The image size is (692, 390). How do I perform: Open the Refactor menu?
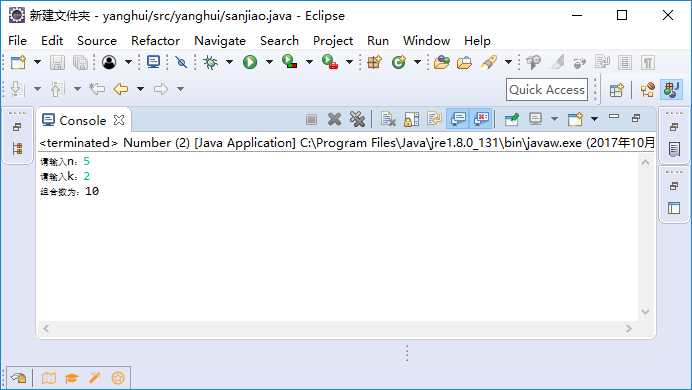click(155, 41)
